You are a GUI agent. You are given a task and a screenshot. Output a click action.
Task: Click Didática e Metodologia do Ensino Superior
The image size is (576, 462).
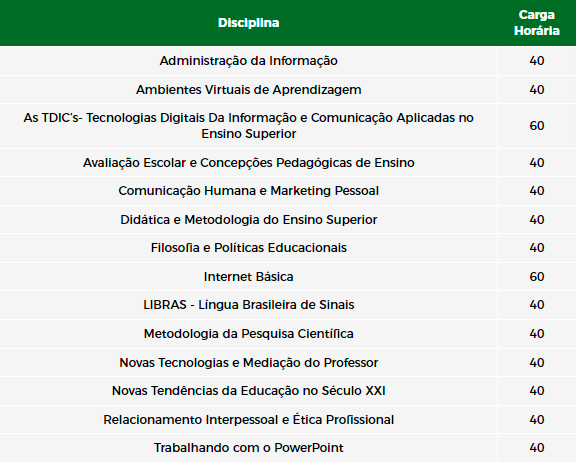[x=249, y=220]
